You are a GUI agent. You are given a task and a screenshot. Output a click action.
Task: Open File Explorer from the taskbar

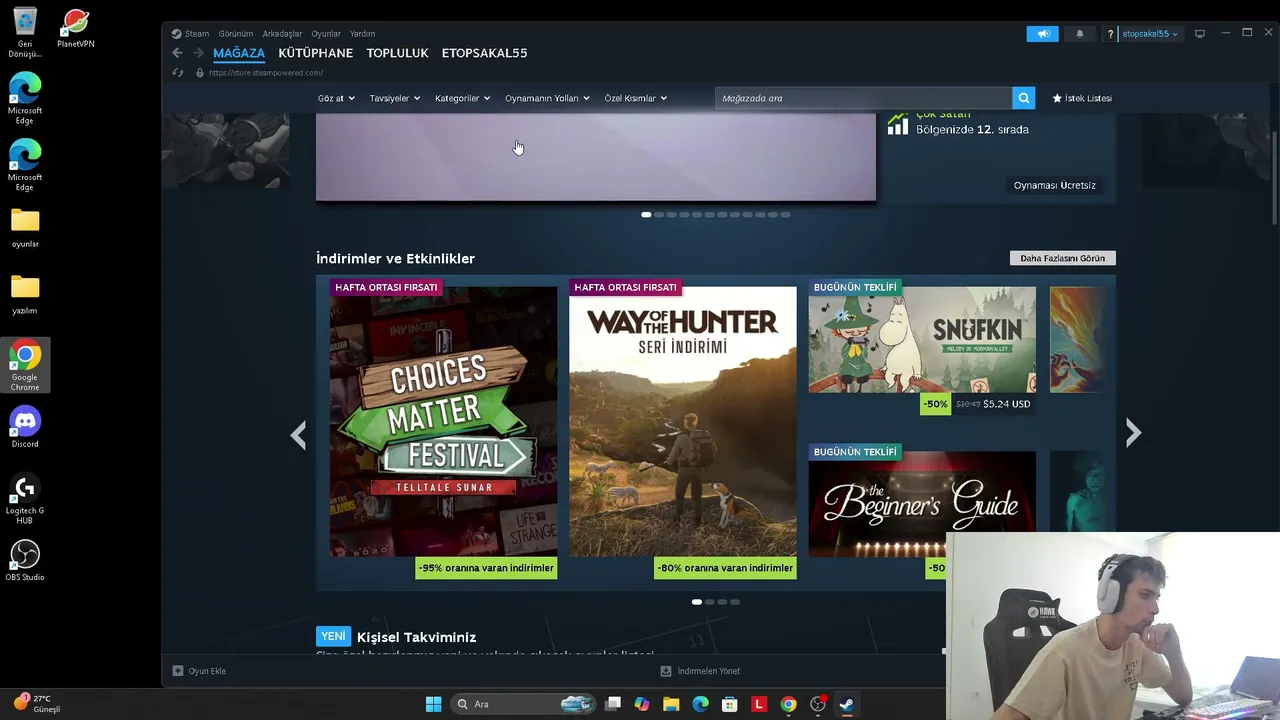click(671, 704)
